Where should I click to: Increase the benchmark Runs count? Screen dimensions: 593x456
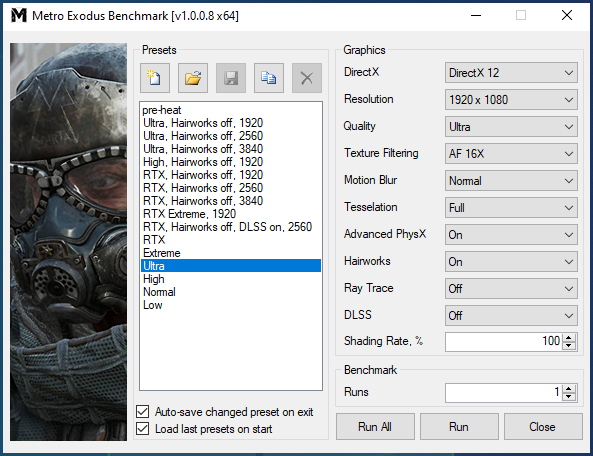point(569,388)
